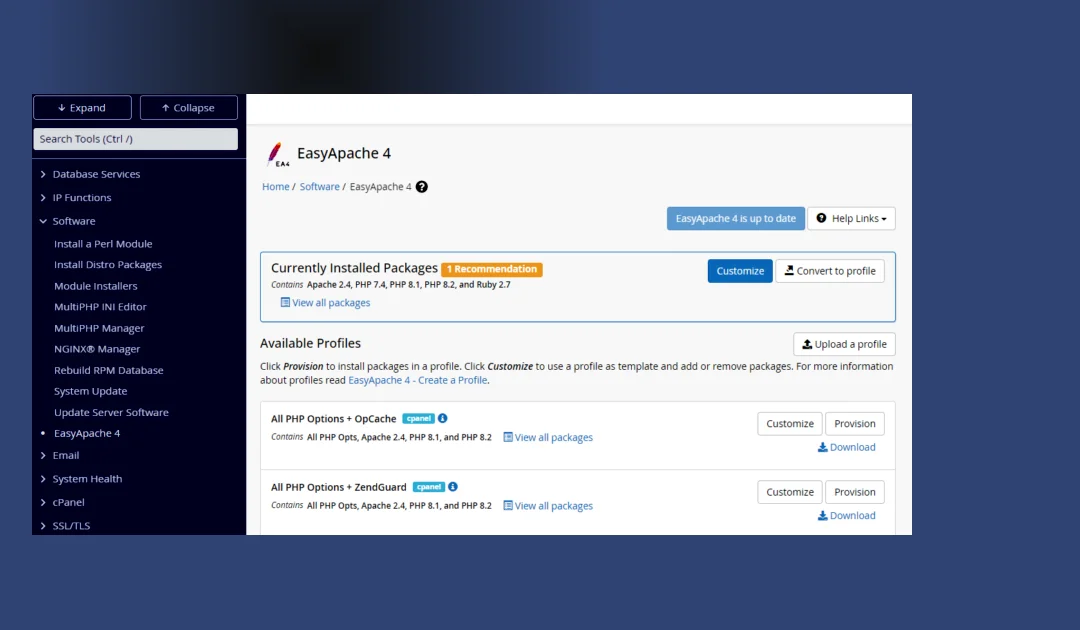The height and width of the screenshot is (630, 1080).
Task: Click the Currently Installed Packages heading
Action: (x=354, y=268)
